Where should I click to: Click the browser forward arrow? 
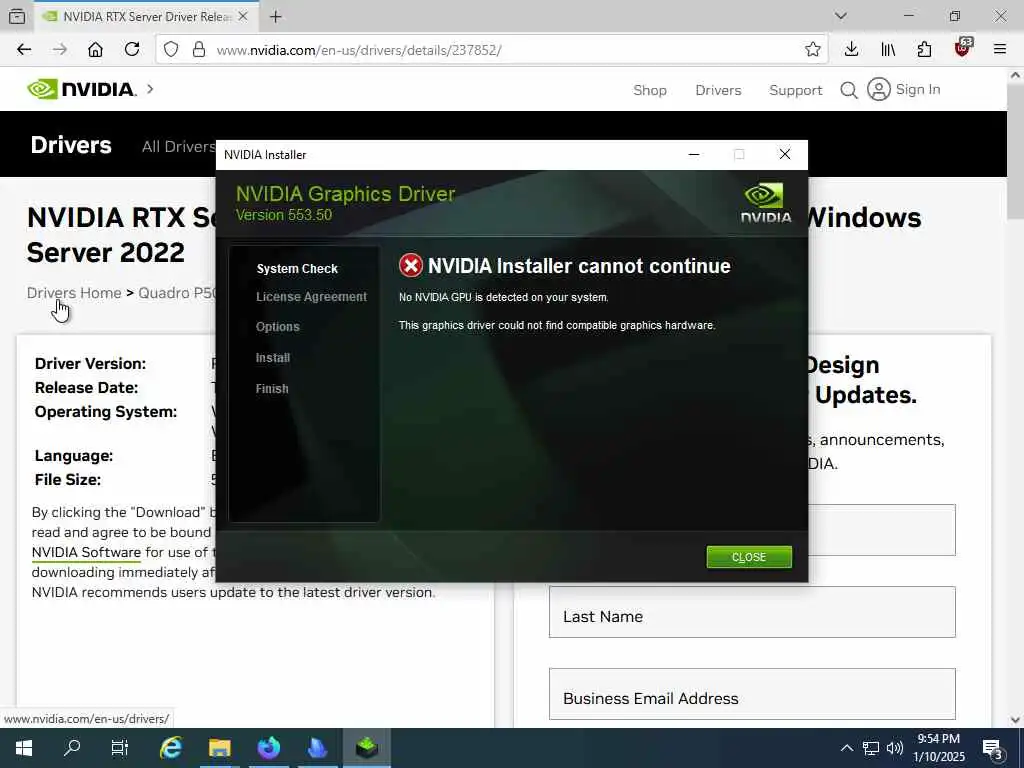pyautogui.click(x=59, y=50)
